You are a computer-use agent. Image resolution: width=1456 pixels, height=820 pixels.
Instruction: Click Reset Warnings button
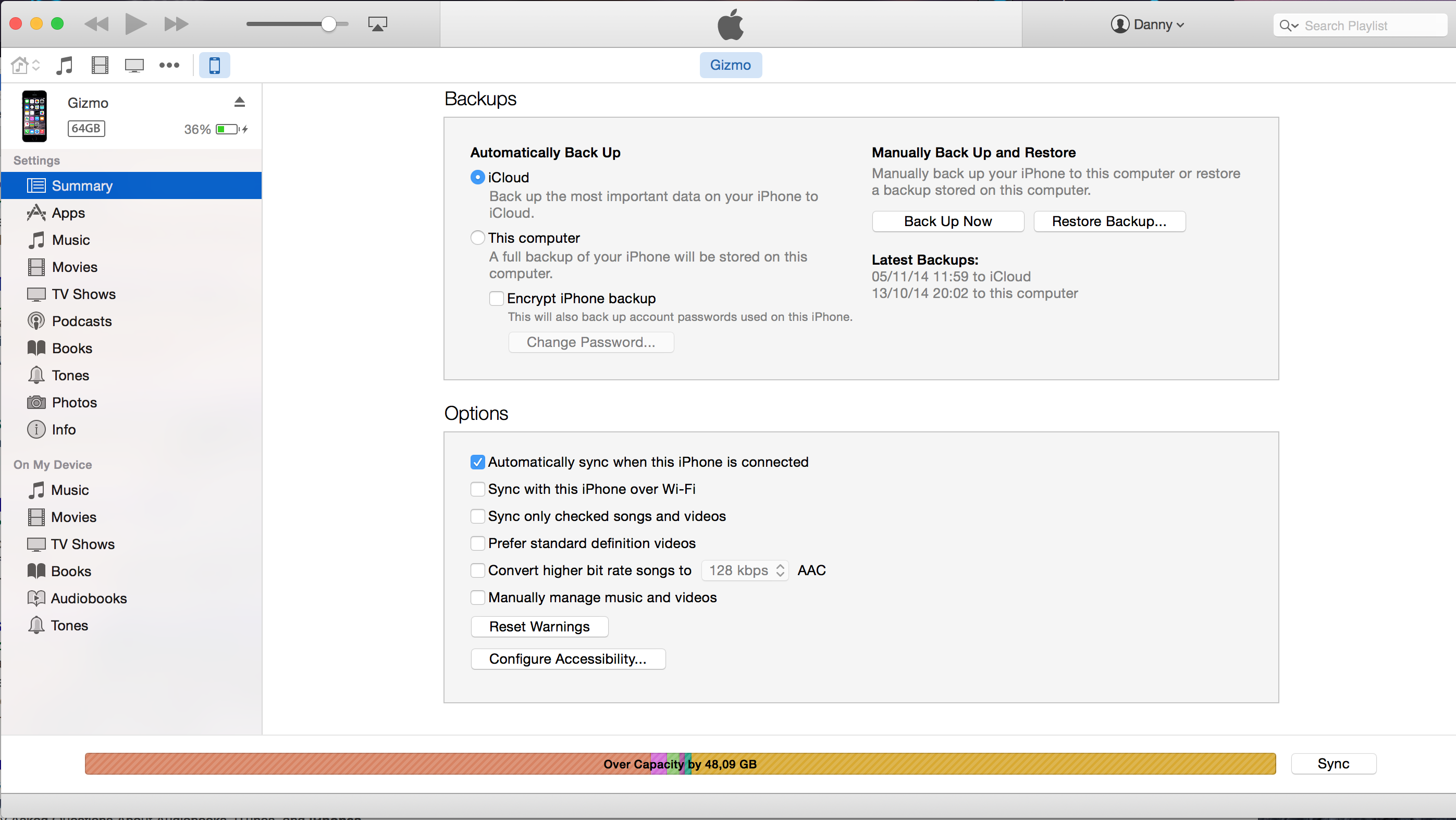pyautogui.click(x=539, y=627)
